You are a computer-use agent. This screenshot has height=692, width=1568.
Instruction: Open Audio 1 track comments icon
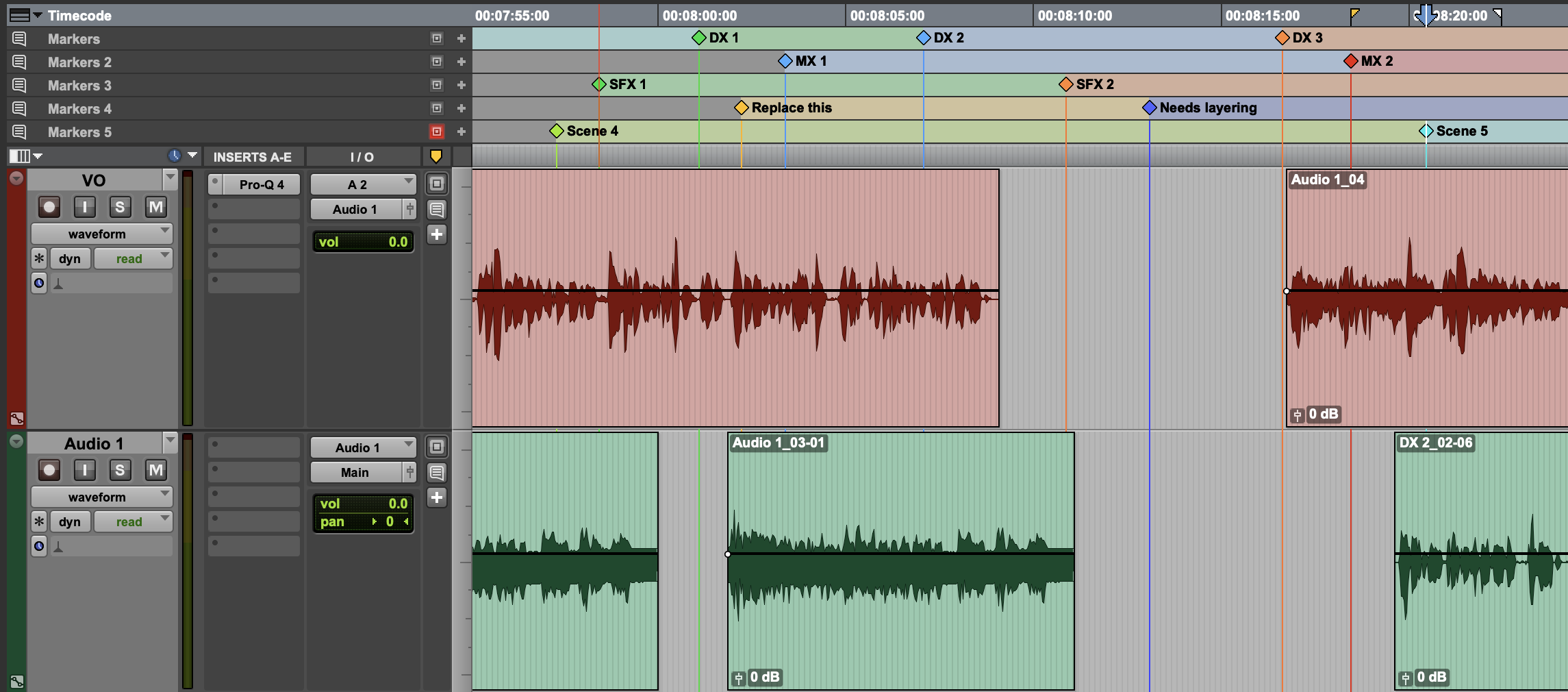(437, 472)
